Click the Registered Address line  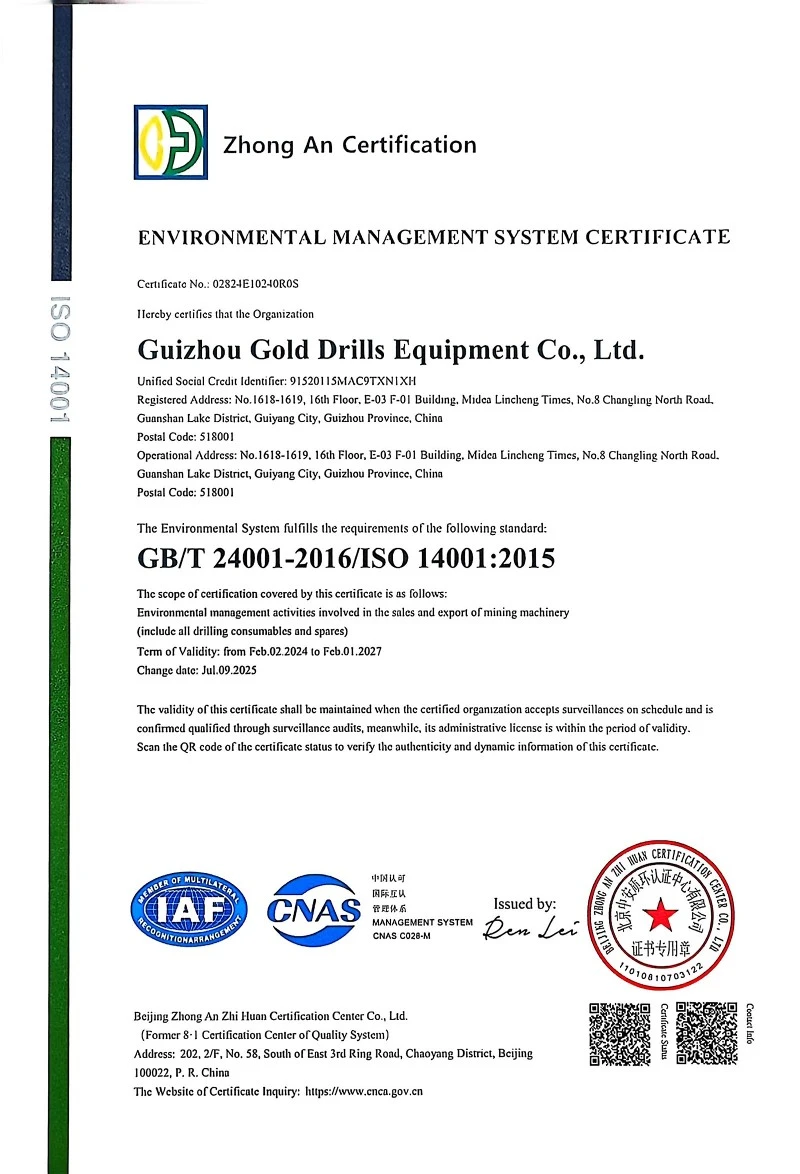425,400
